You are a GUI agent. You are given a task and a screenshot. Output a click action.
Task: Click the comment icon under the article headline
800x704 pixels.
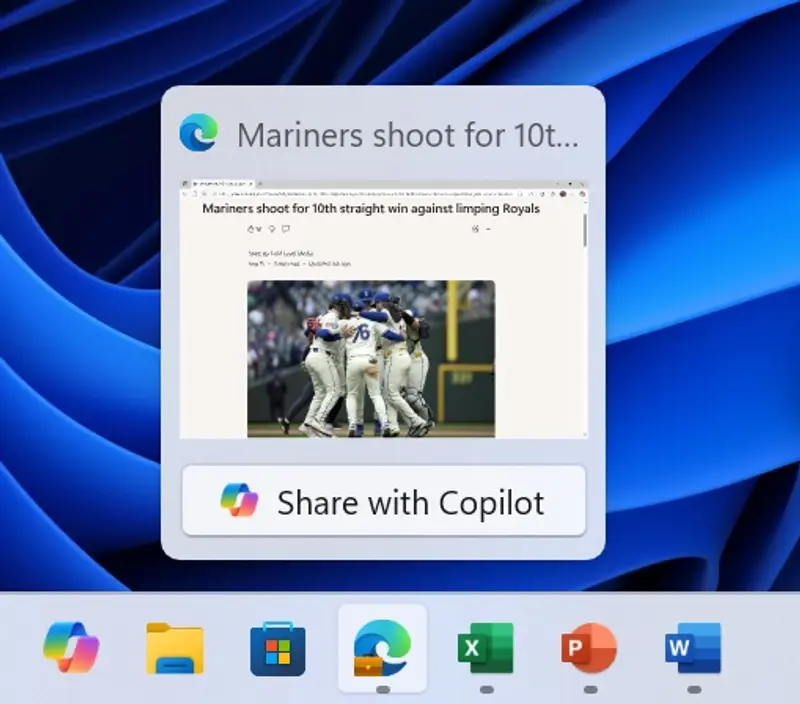tap(287, 229)
